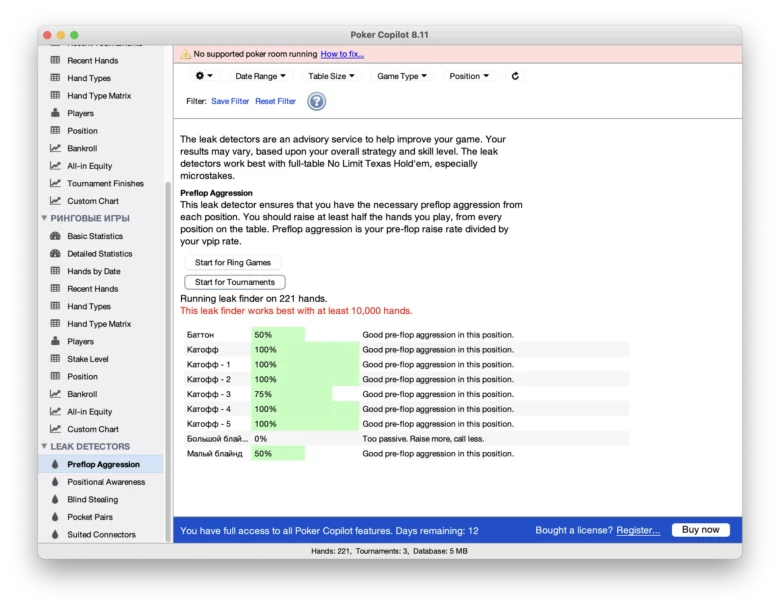780x609 pixels.
Task: Click the Reset Filter link
Action: (275, 101)
